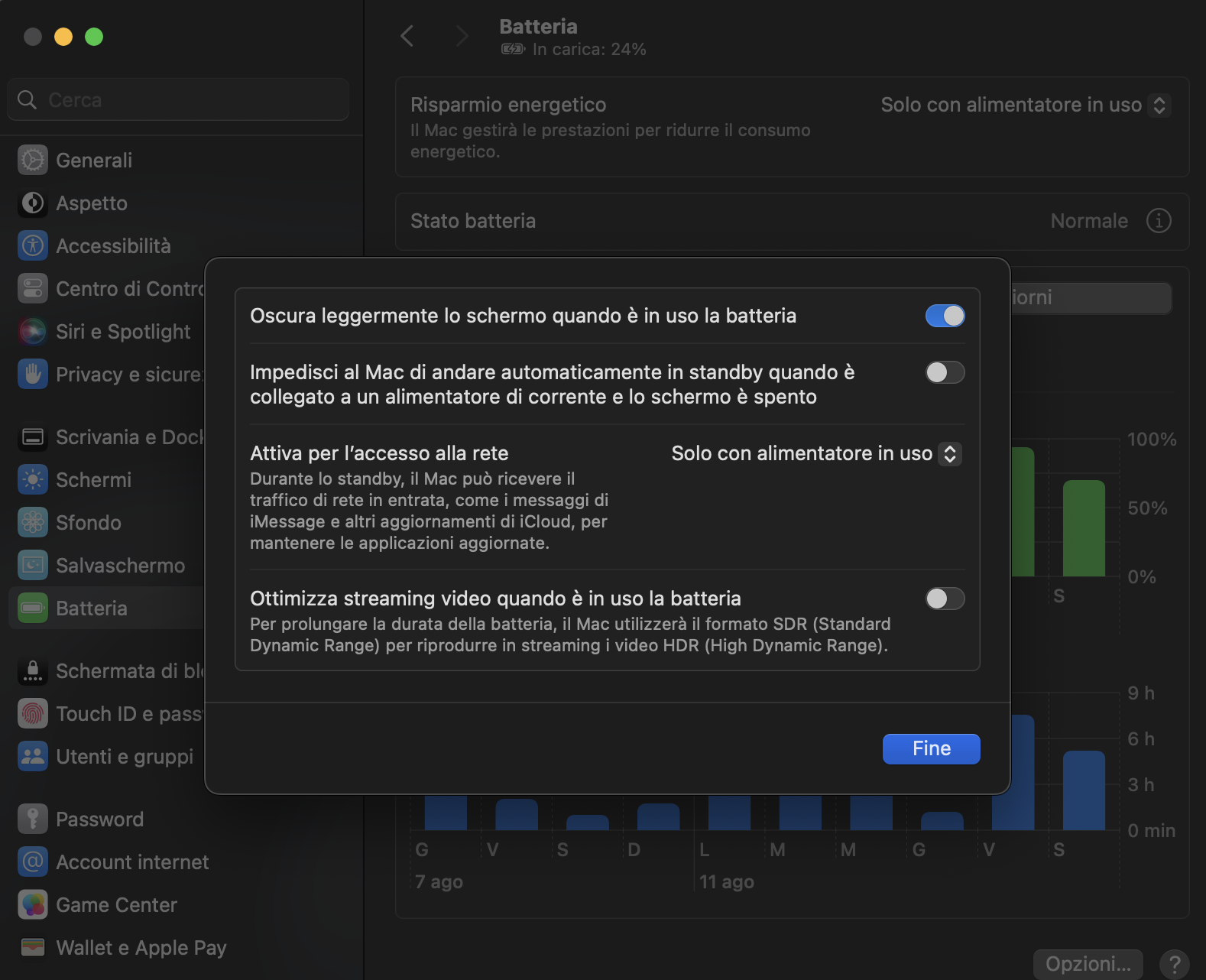Open the Account internet at-sign icon
The height and width of the screenshot is (980, 1206).
32,862
